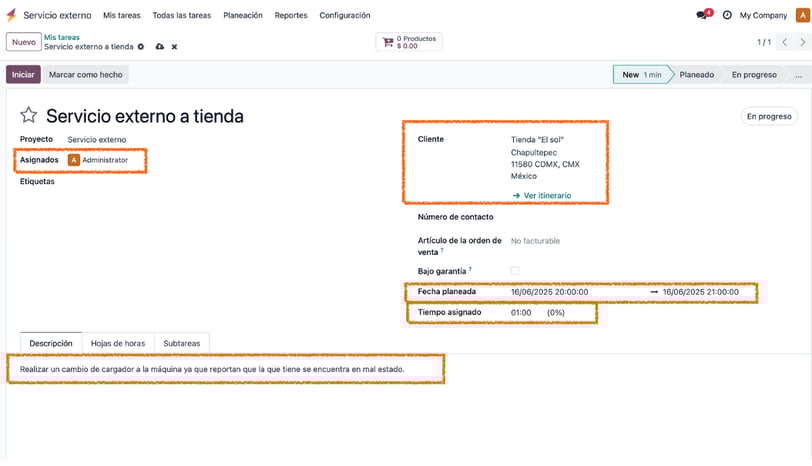Open the En progreso state selector
This screenshot has width=812, height=466.
(x=769, y=116)
